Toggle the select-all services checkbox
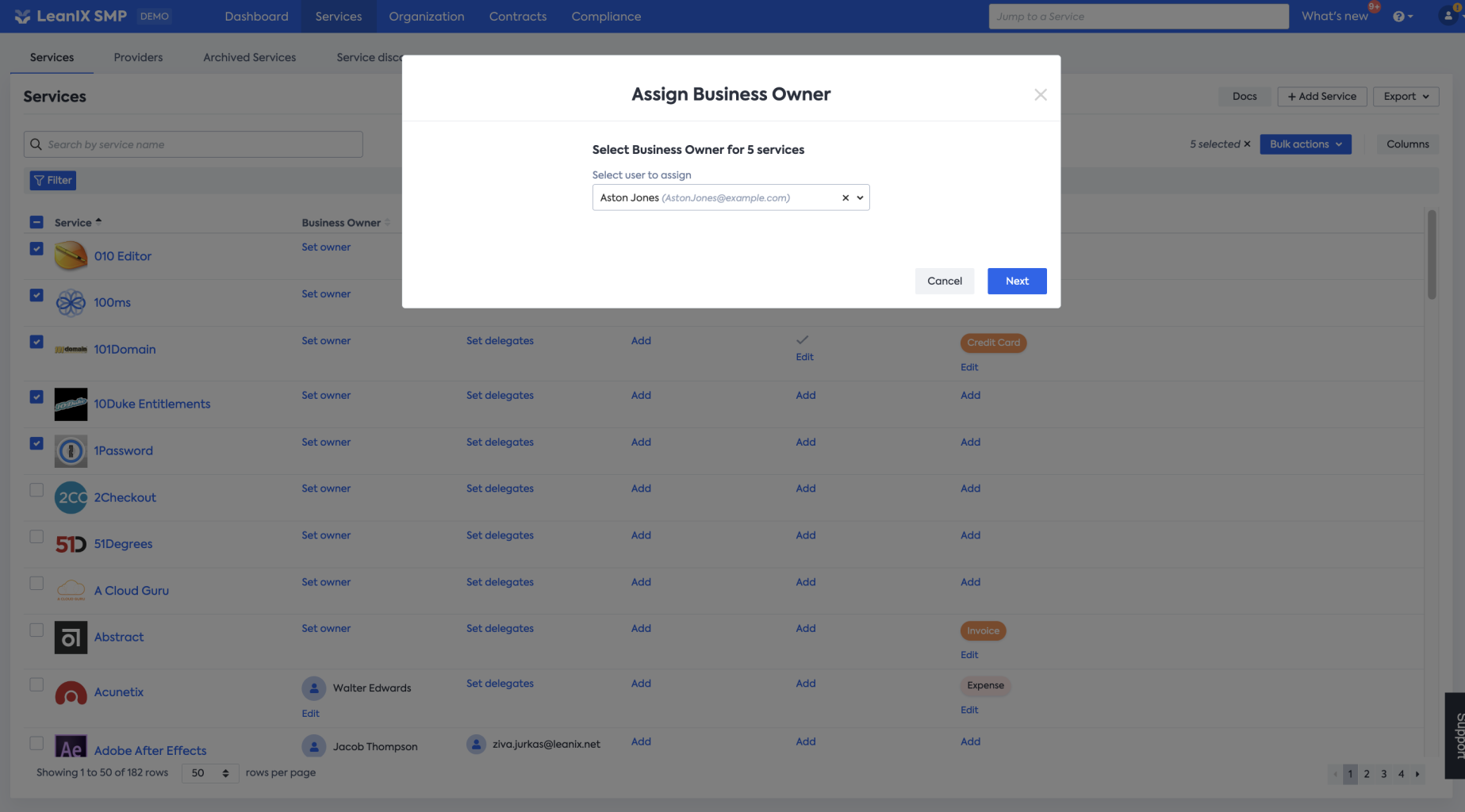 pyautogui.click(x=36, y=222)
